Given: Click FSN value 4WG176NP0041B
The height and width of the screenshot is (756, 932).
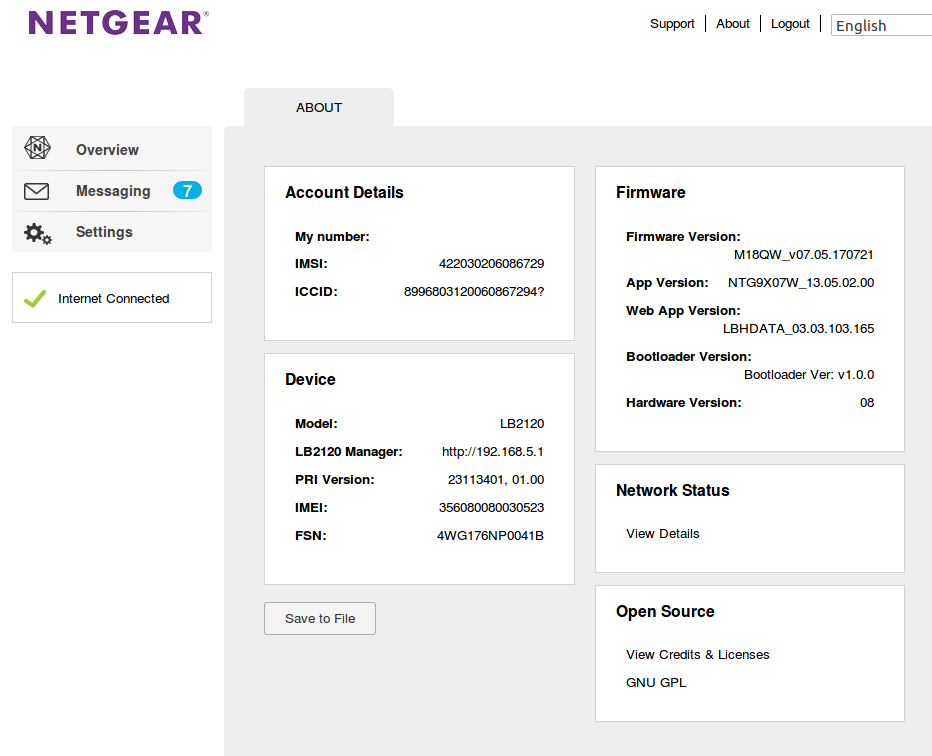Looking at the screenshot, I should (490, 536).
